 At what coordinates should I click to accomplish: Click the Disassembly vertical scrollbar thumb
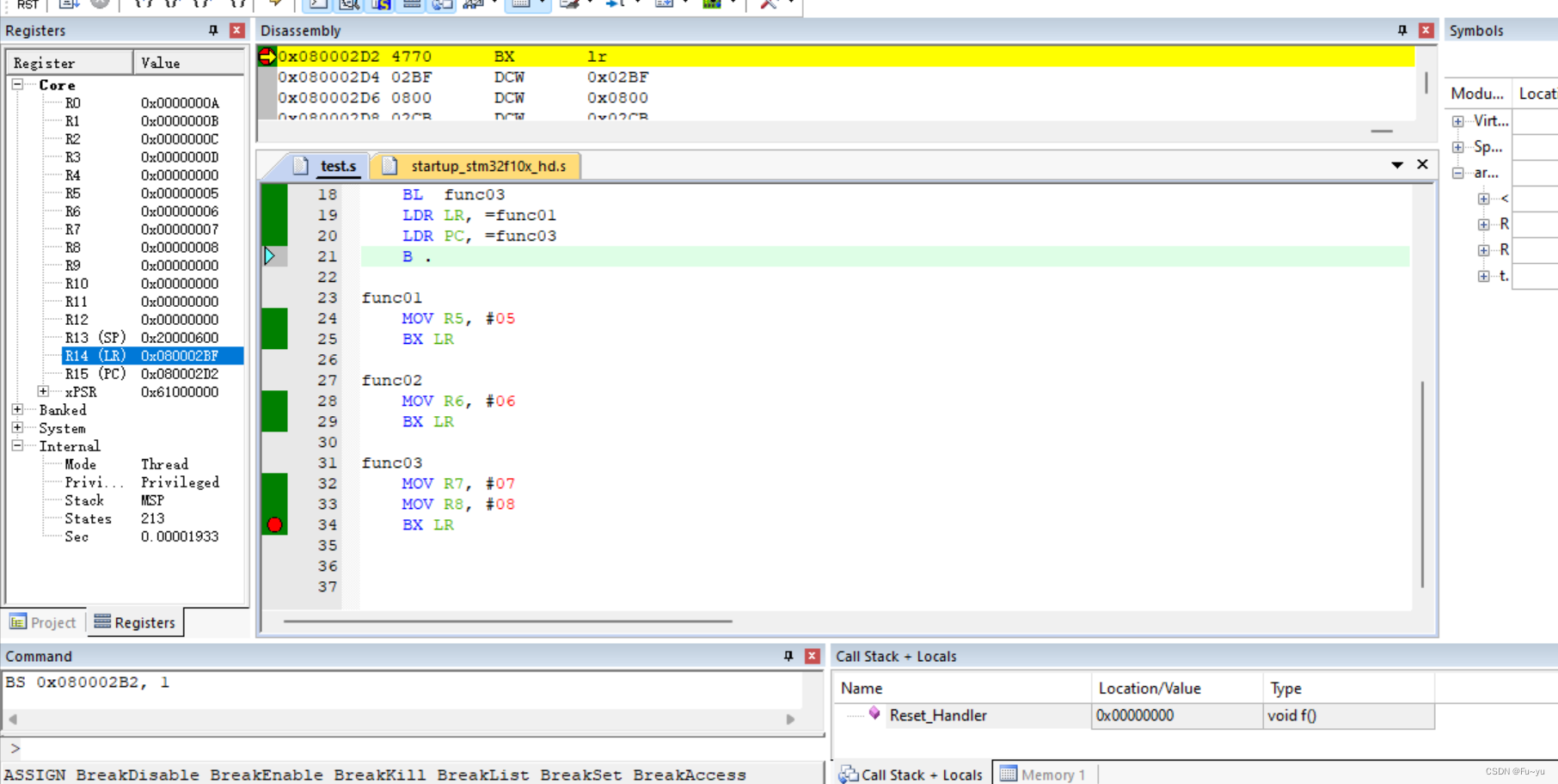click(1426, 83)
